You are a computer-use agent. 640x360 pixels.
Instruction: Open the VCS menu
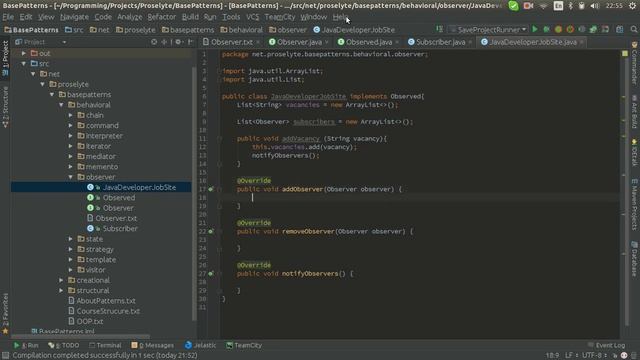click(x=252, y=17)
